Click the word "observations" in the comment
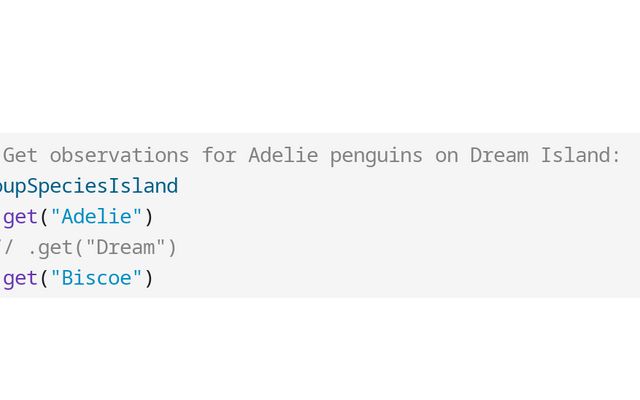640x400 pixels. (119, 156)
